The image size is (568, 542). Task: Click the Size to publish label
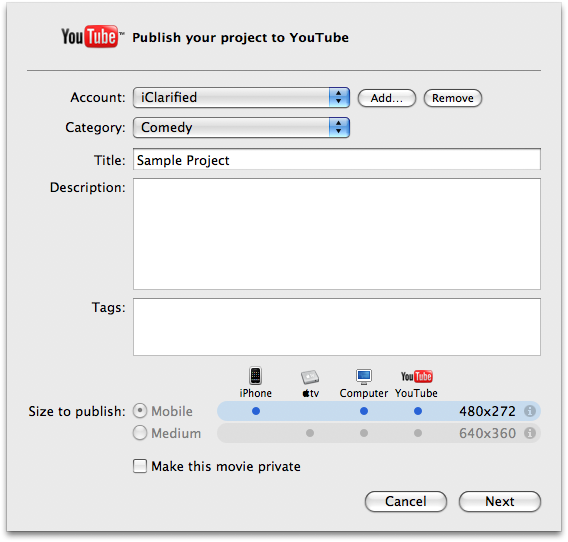tap(77, 412)
